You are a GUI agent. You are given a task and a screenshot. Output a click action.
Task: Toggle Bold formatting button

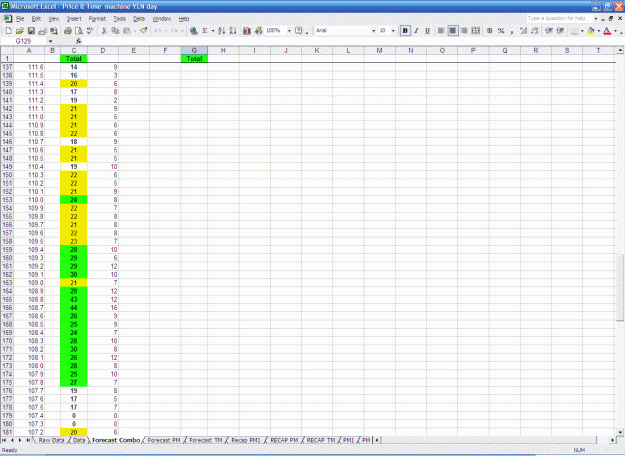[x=405, y=31]
